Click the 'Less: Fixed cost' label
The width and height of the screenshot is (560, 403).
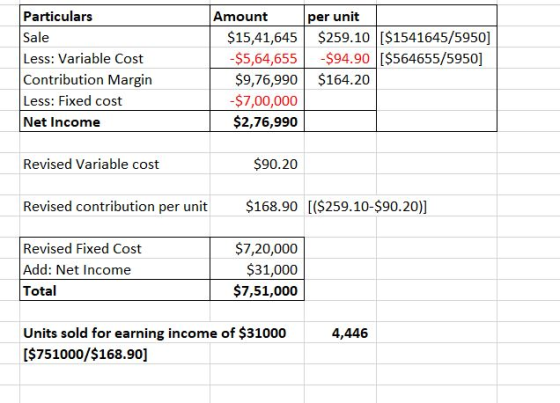[72, 101]
